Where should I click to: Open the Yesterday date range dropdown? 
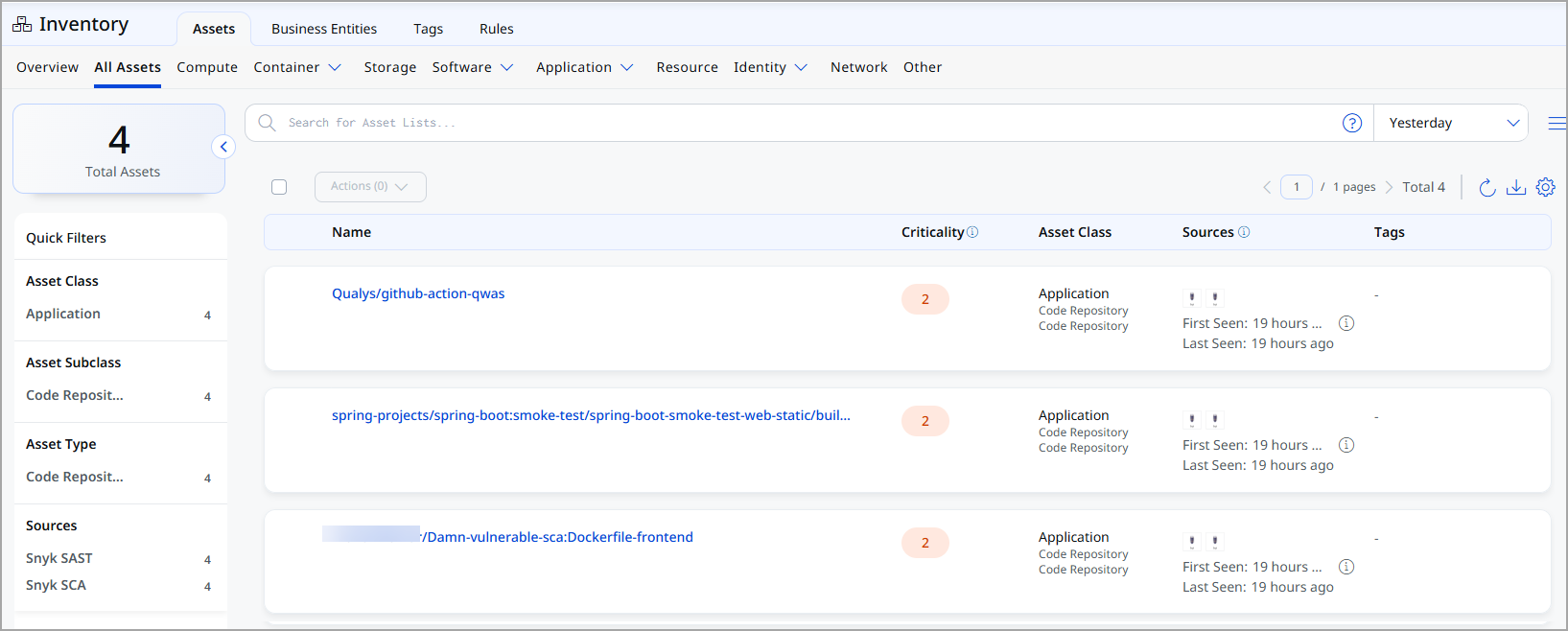1451,123
